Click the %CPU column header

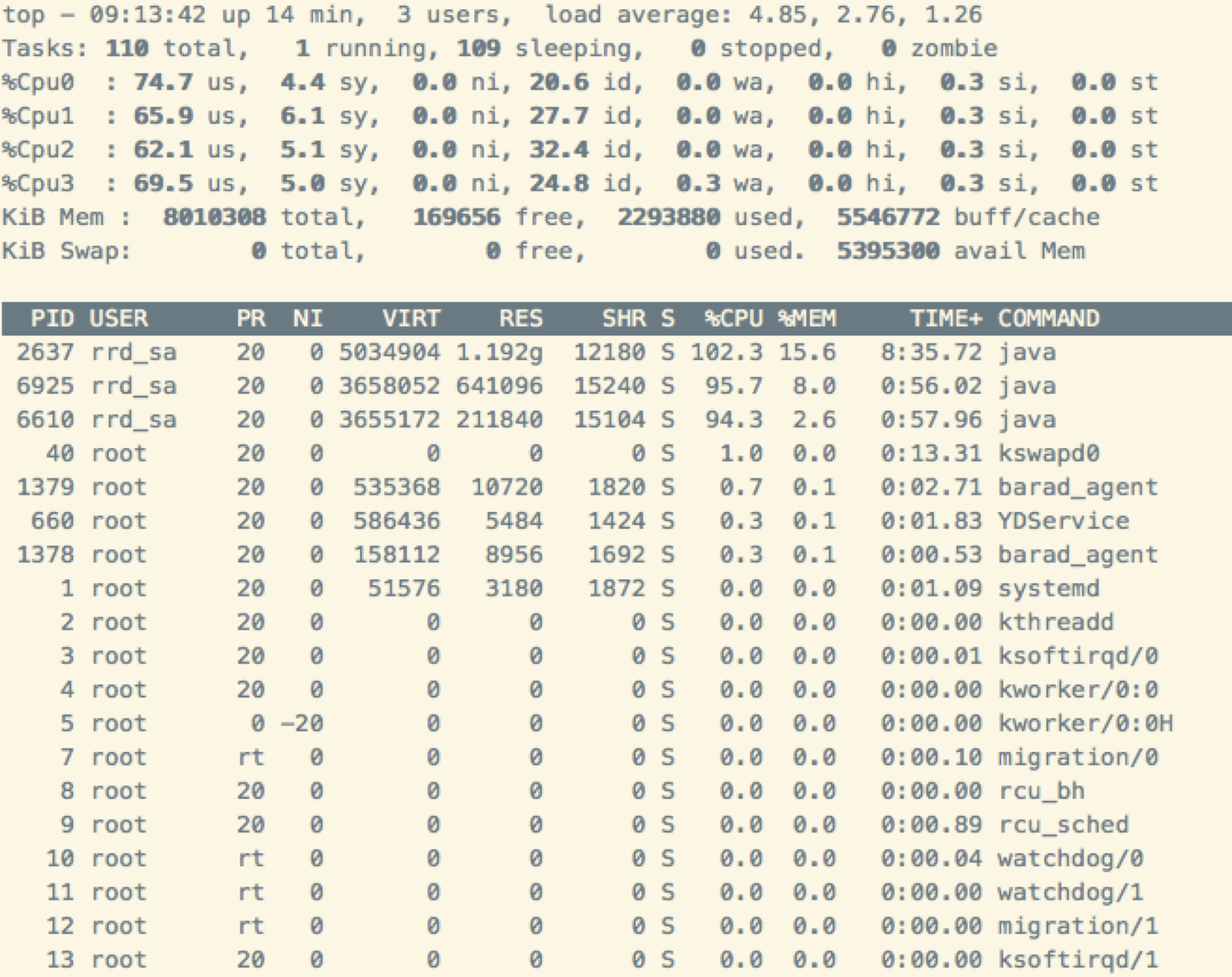pyautogui.click(x=734, y=319)
